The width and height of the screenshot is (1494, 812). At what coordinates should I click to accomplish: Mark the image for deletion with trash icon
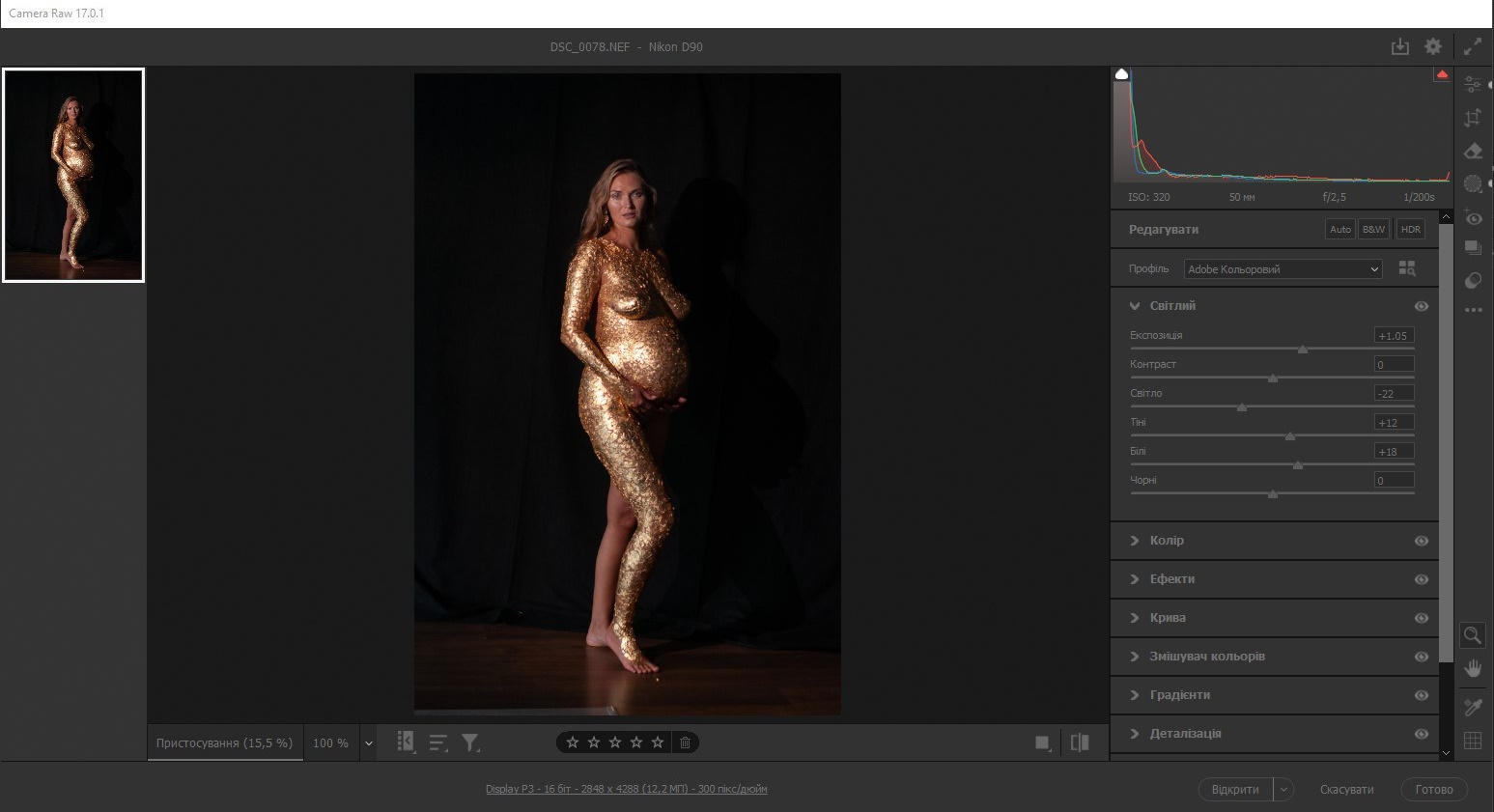point(685,742)
